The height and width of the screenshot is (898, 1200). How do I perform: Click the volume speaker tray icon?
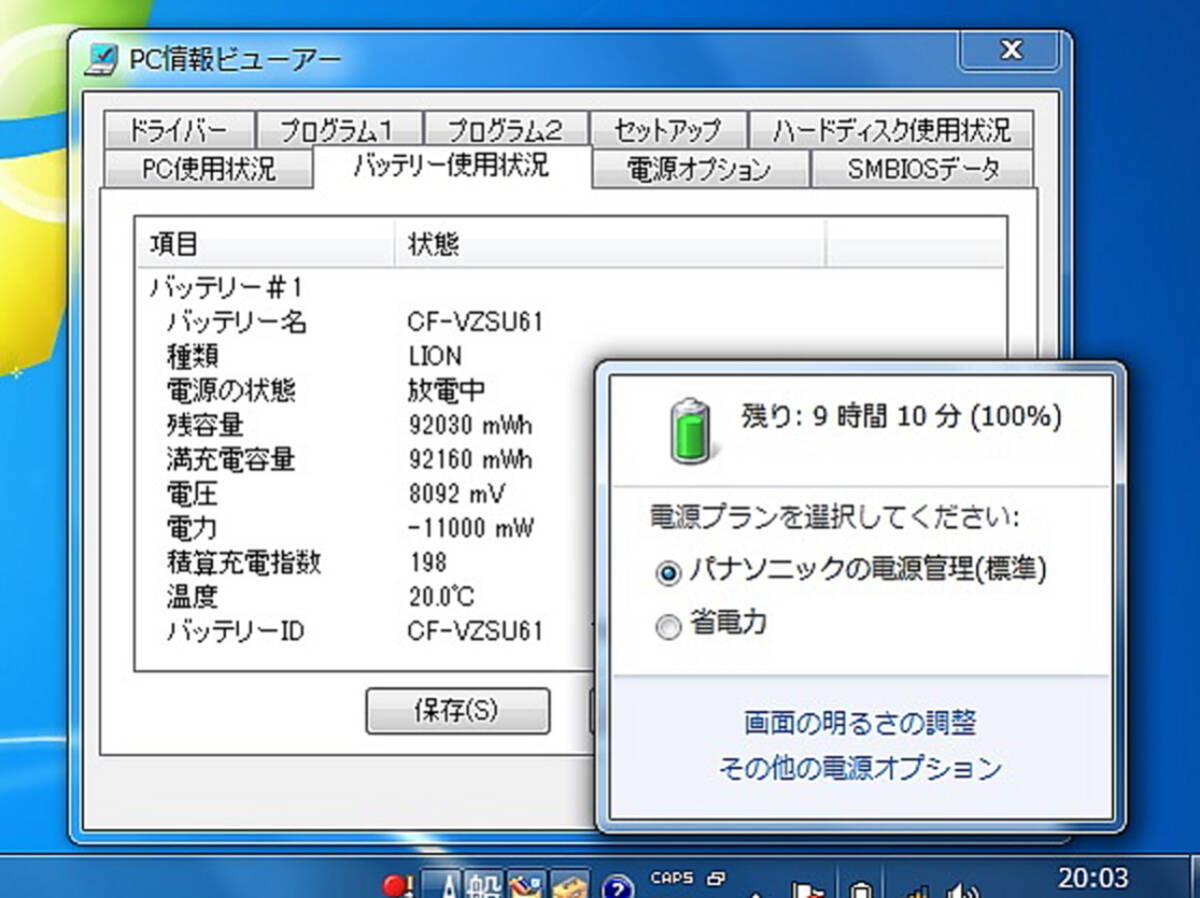coord(962,888)
